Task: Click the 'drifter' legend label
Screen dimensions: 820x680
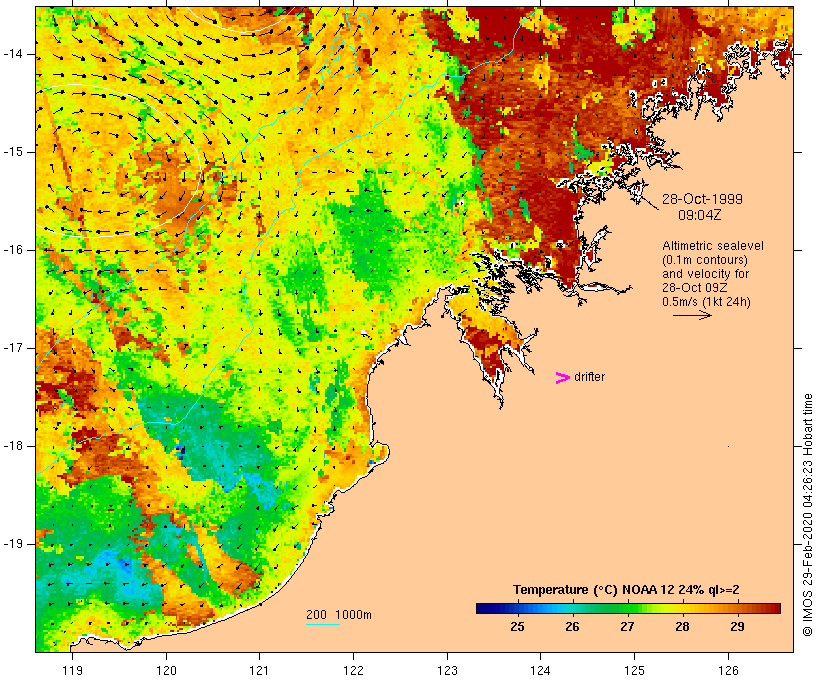Action: [x=589, y=377]
